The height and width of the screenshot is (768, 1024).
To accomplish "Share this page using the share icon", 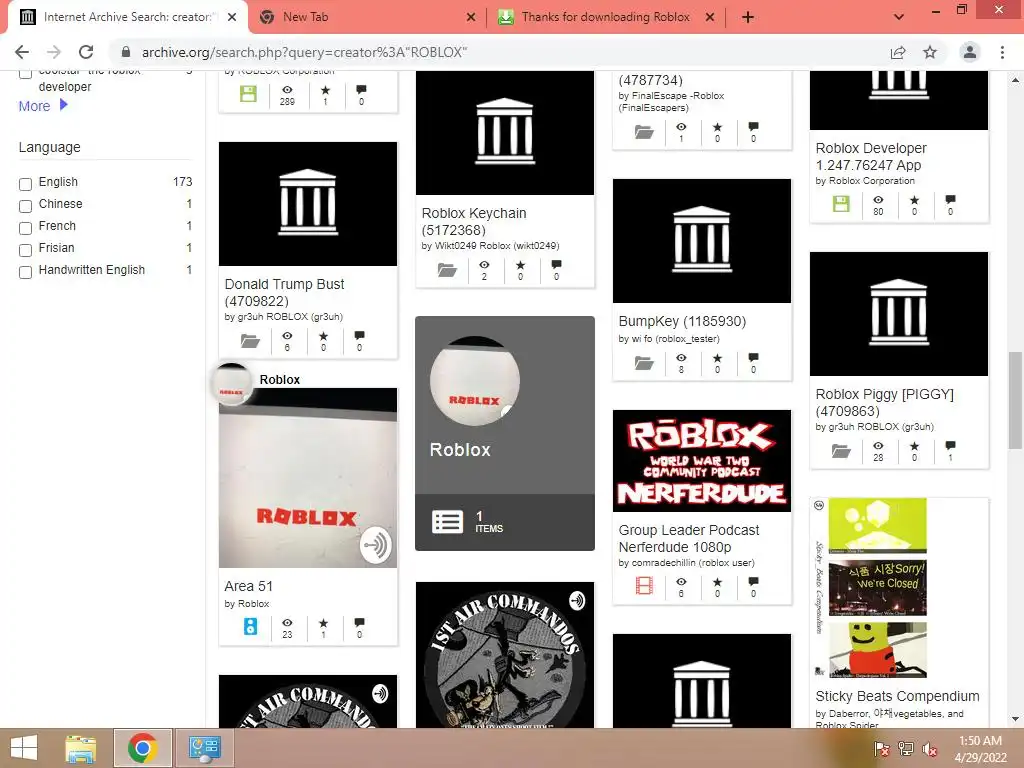I will [898, 52].
